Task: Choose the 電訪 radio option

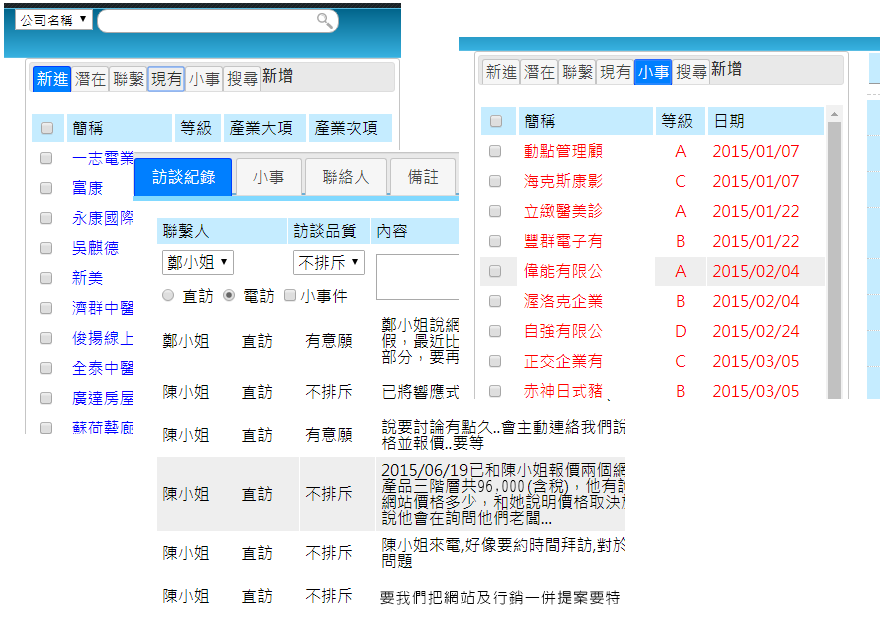Action: coord(229,296)
